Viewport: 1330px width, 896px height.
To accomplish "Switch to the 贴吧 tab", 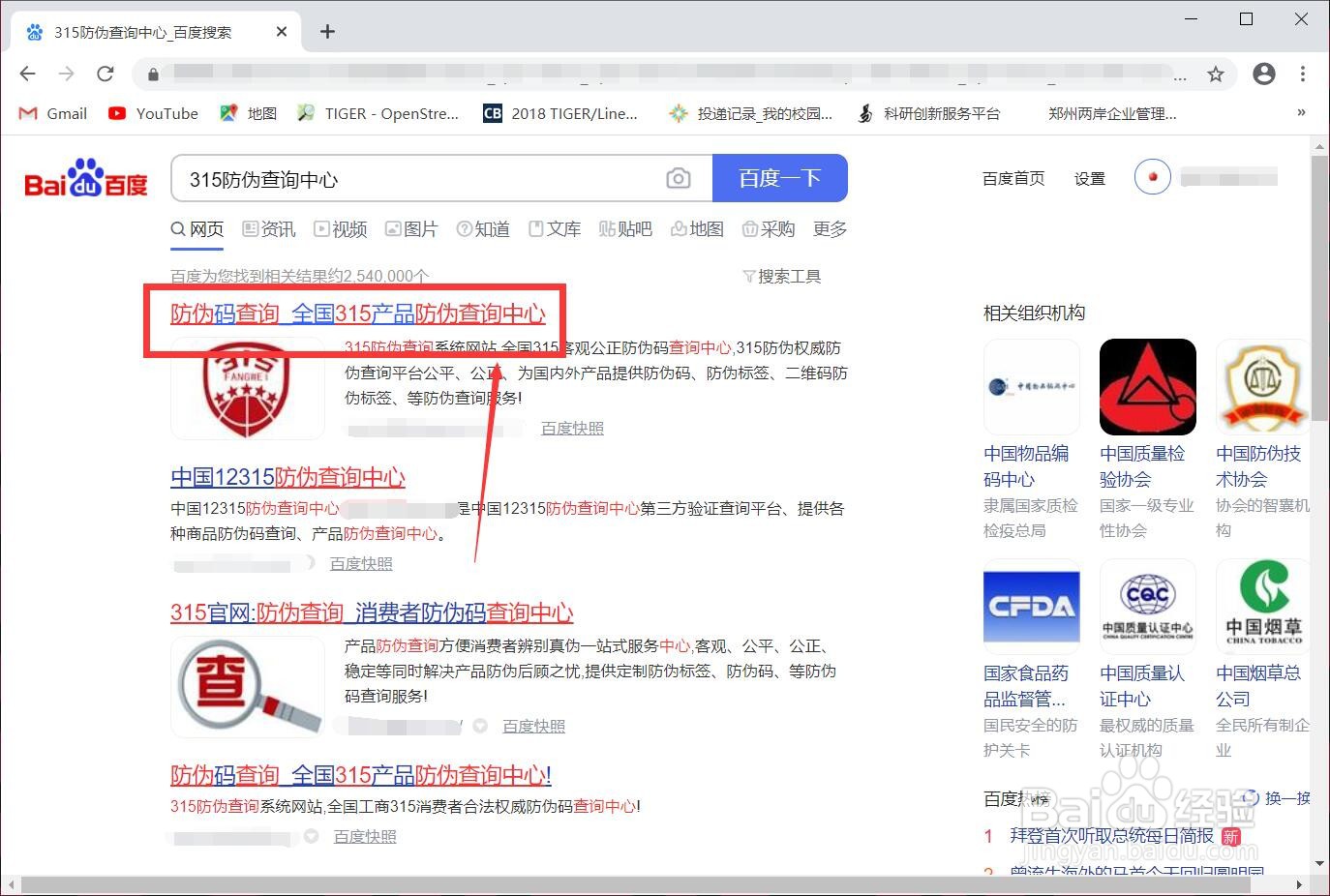I will coord(625,229).
